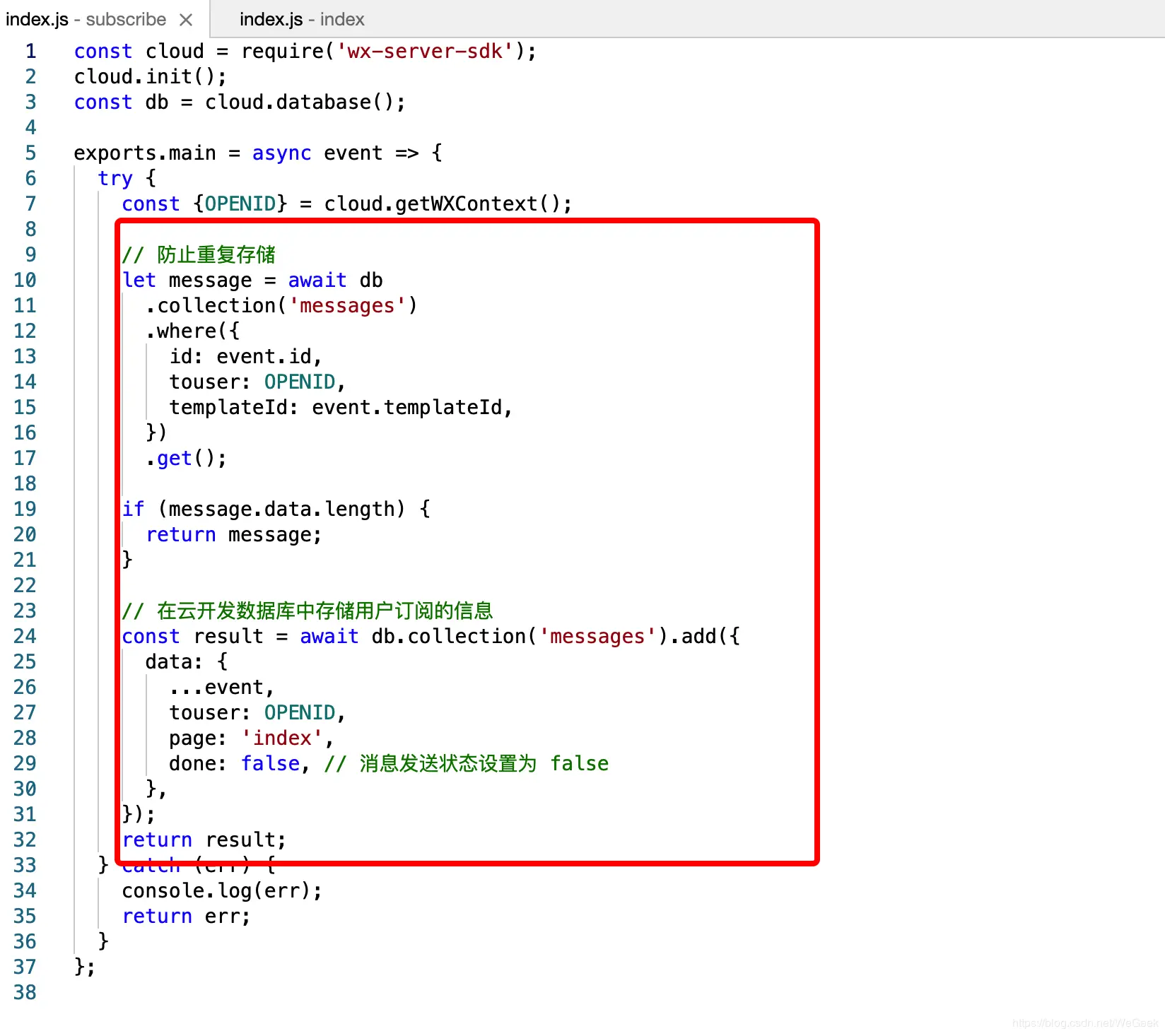This screenshot has width=1165, height=1036.
Task: Click the comment 在云开发数据库中存储用户订阅的信息
Action: pos(308,611)
